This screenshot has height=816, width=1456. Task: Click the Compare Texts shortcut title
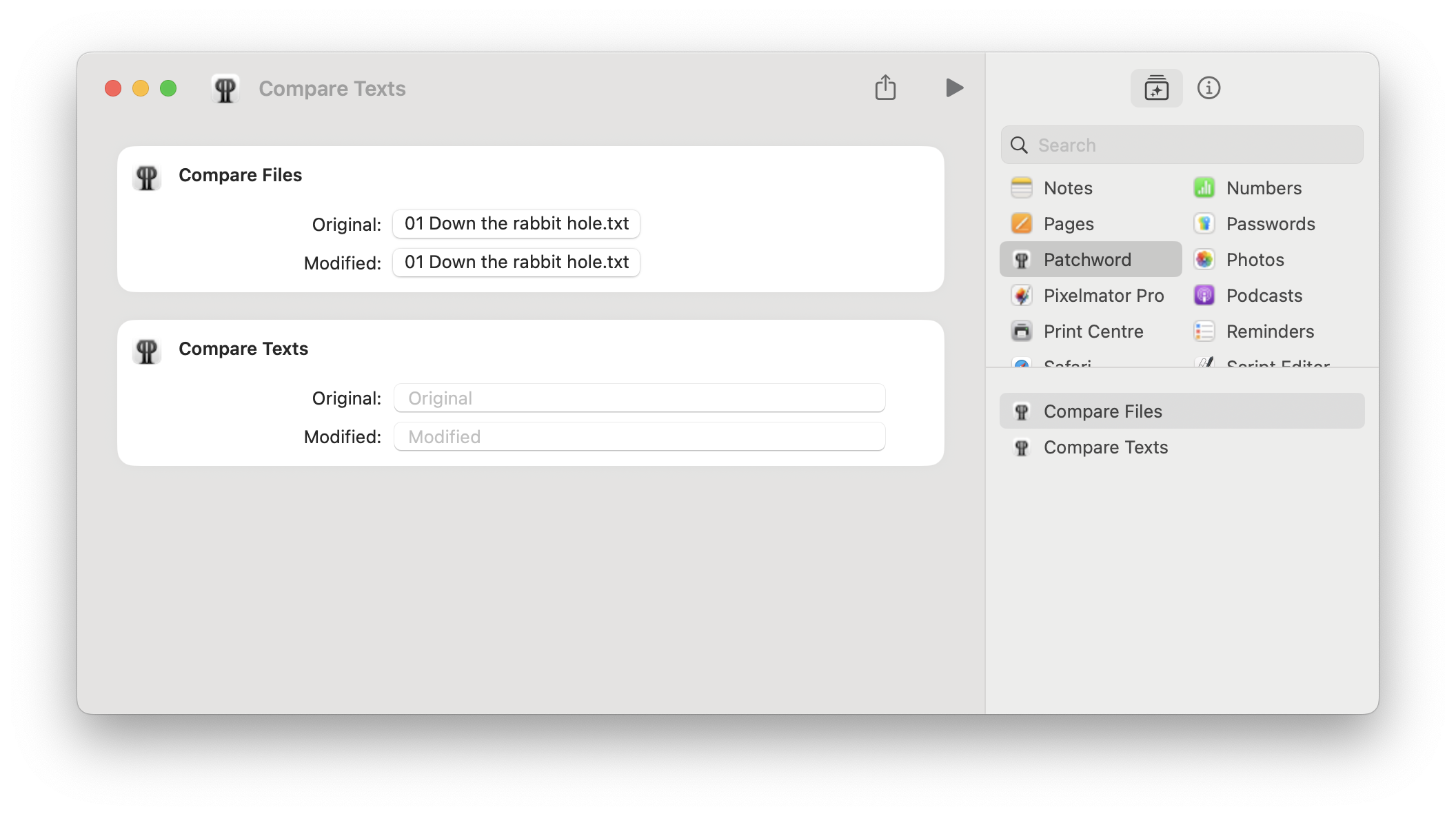[332, 89]
